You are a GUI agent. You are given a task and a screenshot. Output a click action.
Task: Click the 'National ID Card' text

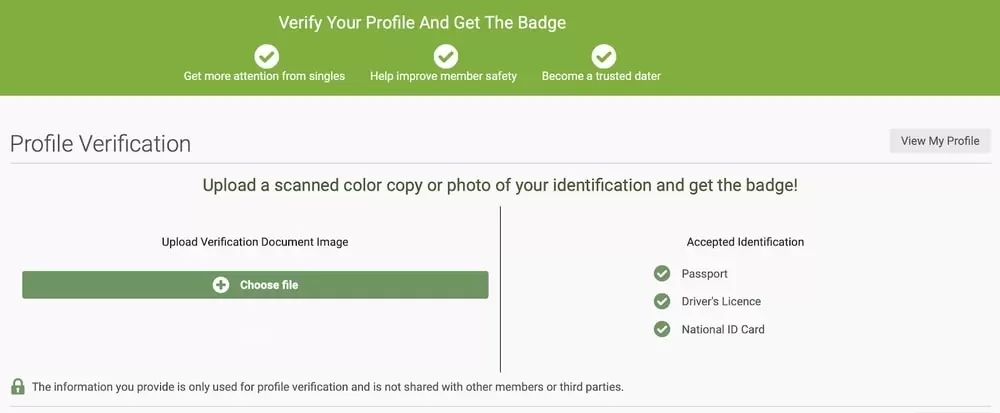coord(723,330)
